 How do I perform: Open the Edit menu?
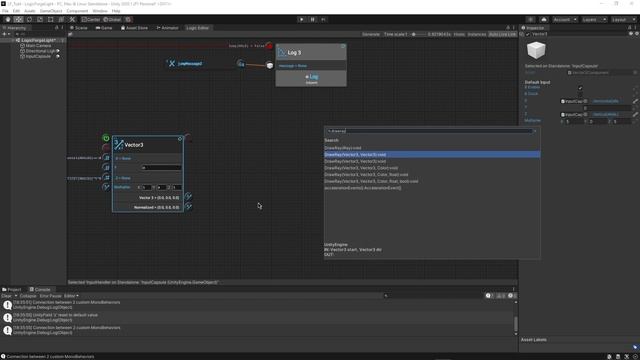point(16,11)
